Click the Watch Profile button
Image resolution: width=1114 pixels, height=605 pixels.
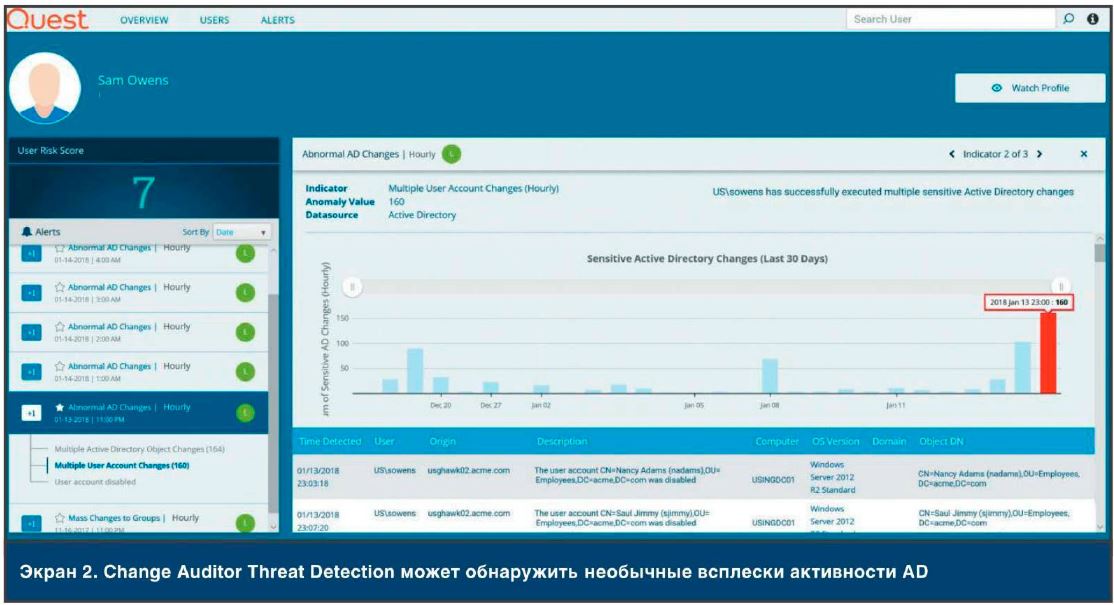point(1029,88)
